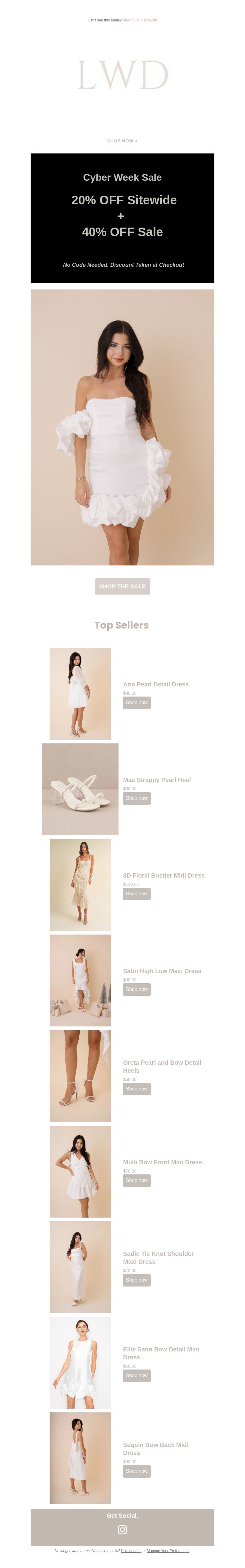Click the LWD logo at top

click(122, 75)
